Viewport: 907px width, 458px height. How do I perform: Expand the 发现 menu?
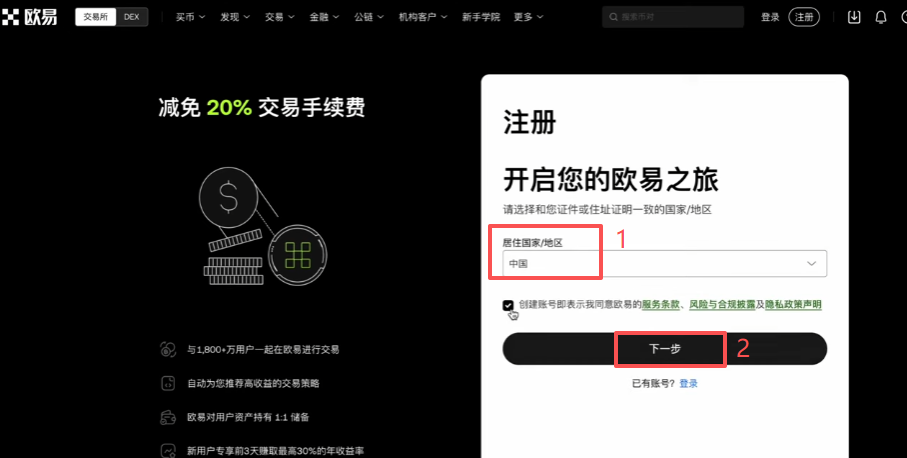point(235,17)
